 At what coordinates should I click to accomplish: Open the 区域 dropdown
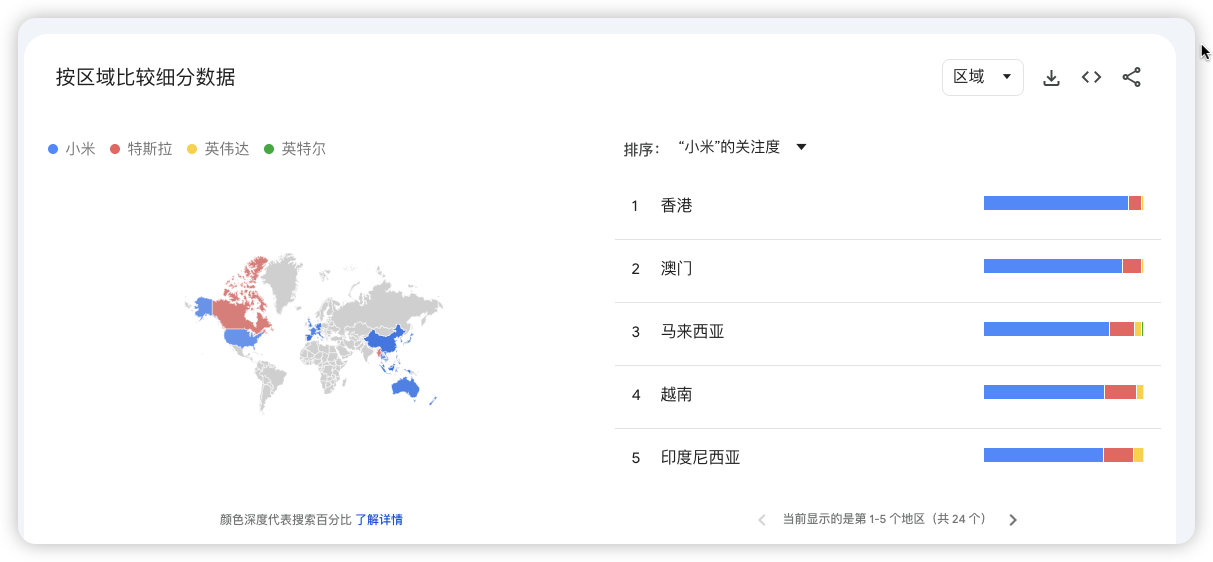(x=983, y=77)
